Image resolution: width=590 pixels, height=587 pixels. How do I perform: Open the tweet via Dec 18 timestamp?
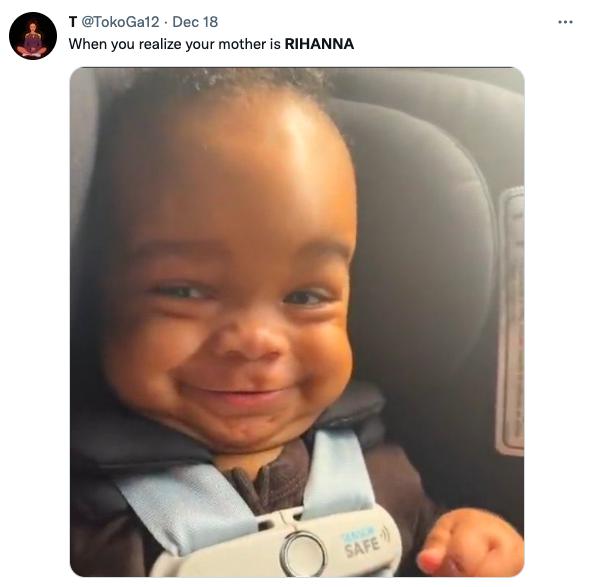tap(195, 22)
